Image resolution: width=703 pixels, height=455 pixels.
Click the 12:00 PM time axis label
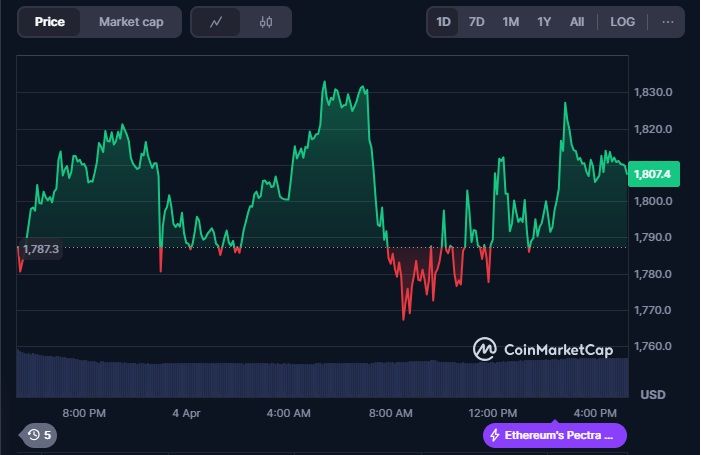[x=493, y=413]
